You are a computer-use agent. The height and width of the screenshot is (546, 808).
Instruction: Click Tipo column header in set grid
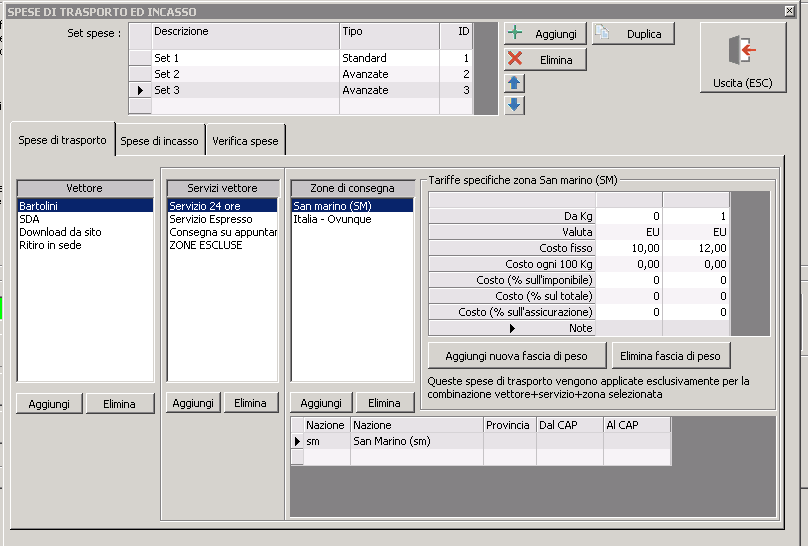tap(390, 36)
